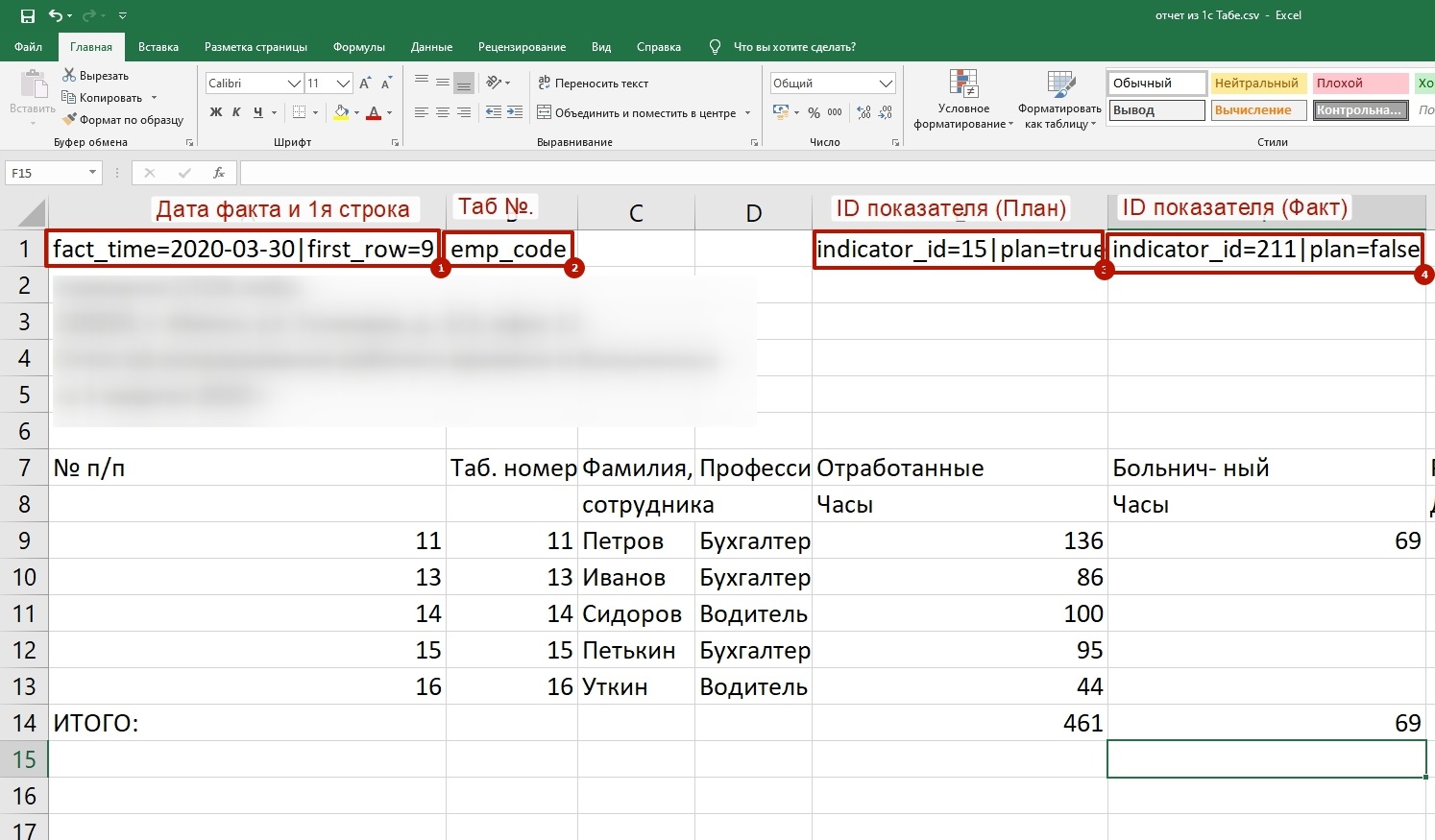The width and height of the screenshot is (1435, 840).
Task: Click the Increase Font Size icon
Action: pyautogui.click(x=365, y=84)
